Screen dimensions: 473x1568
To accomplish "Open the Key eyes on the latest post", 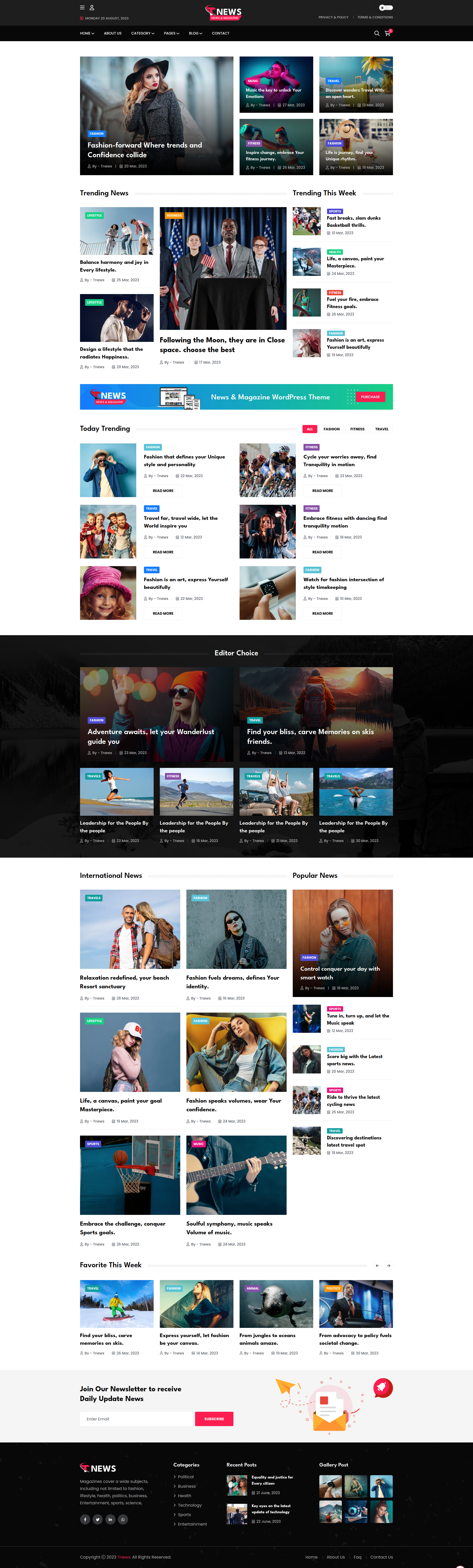I will [271, 1508].
